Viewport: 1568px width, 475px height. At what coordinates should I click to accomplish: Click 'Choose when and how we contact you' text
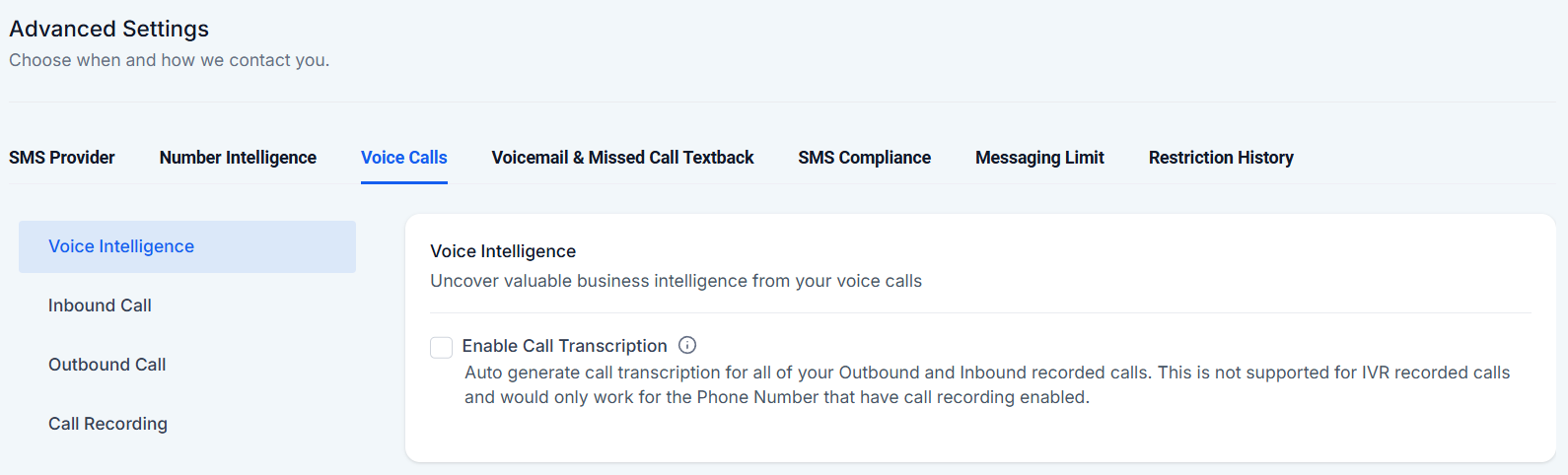click(169, 60)
